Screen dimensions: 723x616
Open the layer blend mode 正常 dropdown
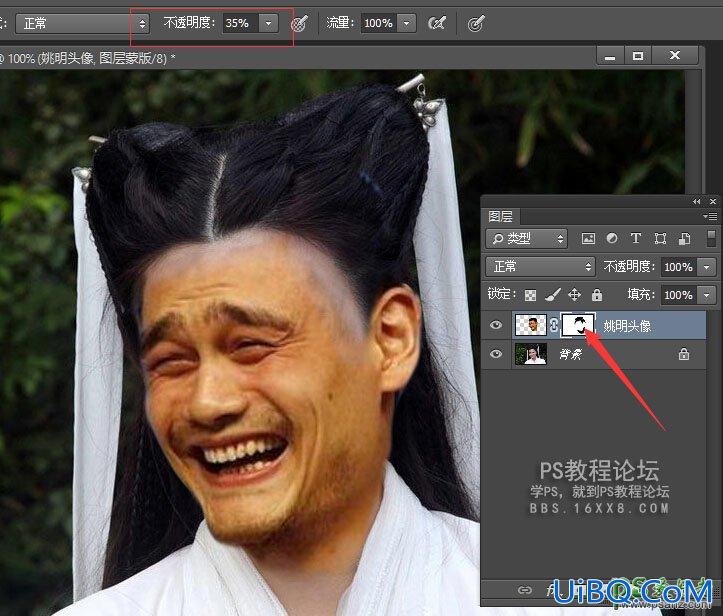pyautogui.click(x=540, y=267)
